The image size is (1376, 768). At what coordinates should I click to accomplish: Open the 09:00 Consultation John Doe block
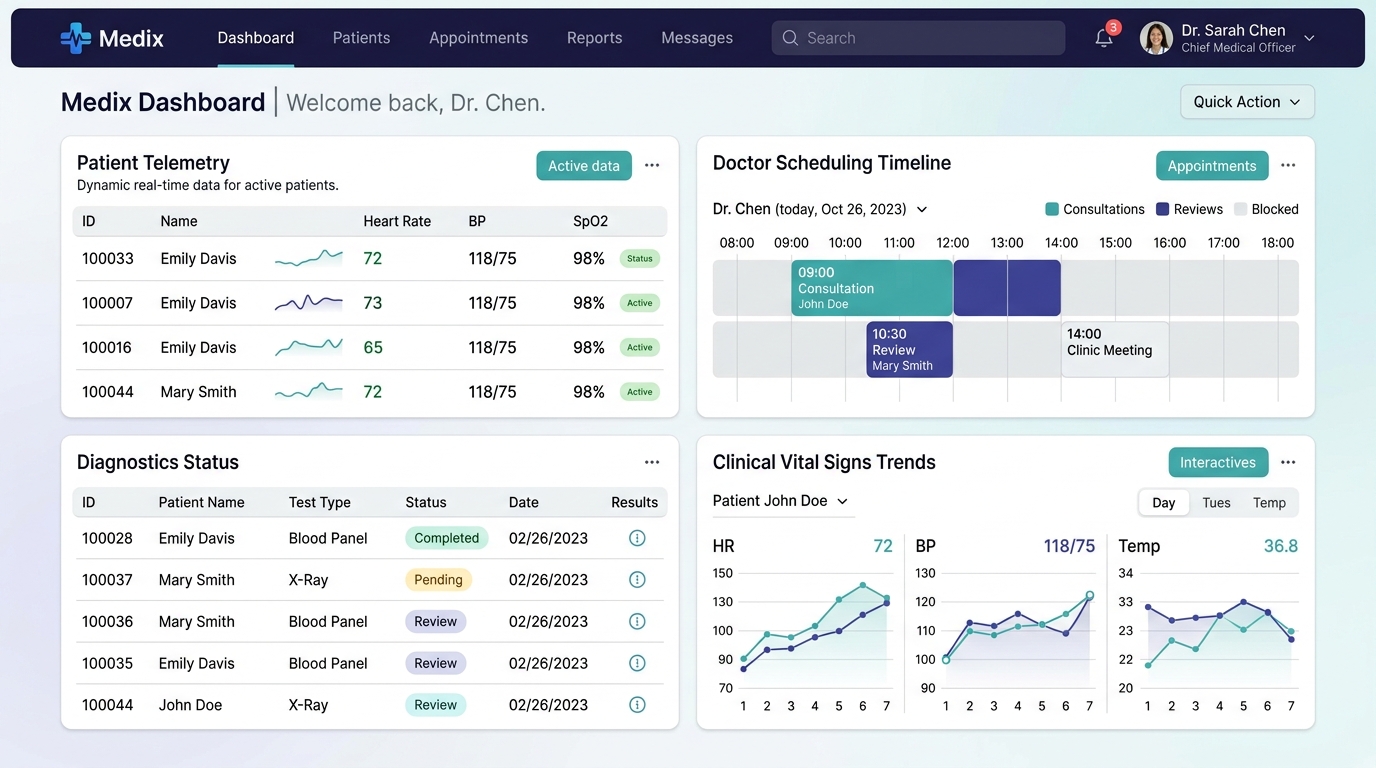[x=872, y=288]
